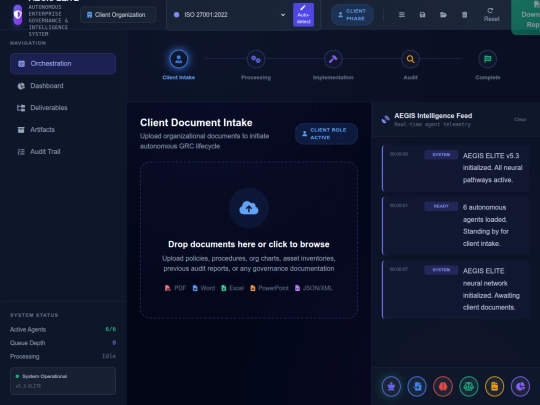This screenshot has width=540, height=405.
Task: Click the green Download Report button
Action: pyautogui.click(x=526, y=17)
